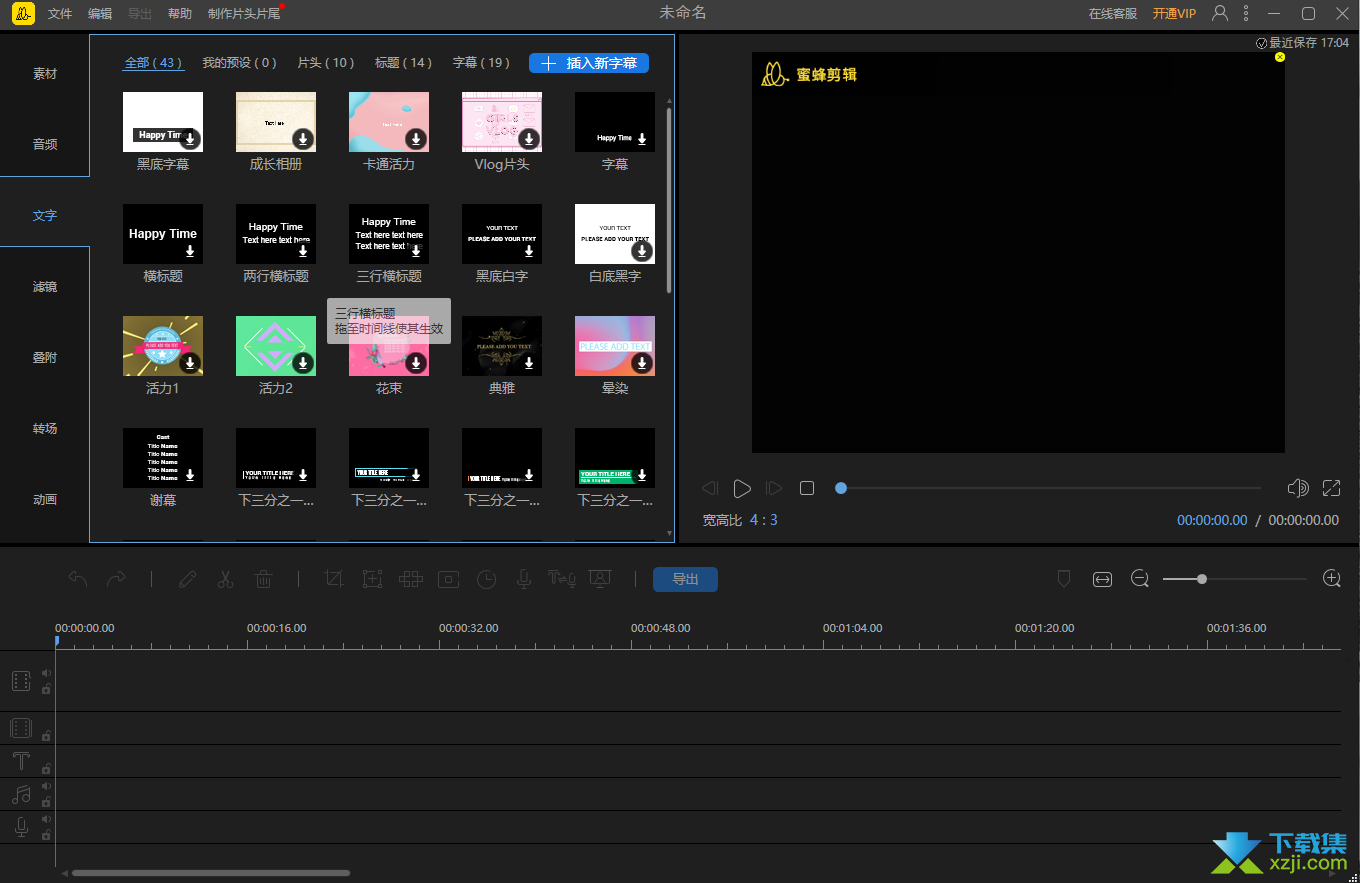This screenshot has height=883, width=1360.
Task: Open the 动画 sidebar panel
Action: click(45, 500)
